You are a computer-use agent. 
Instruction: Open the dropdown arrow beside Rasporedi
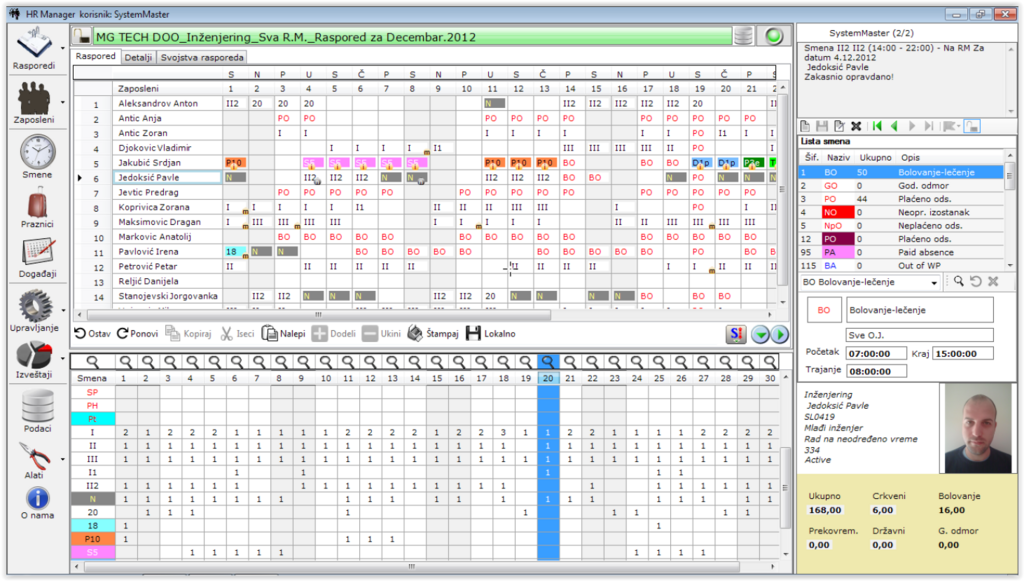(x=65, y=47)
